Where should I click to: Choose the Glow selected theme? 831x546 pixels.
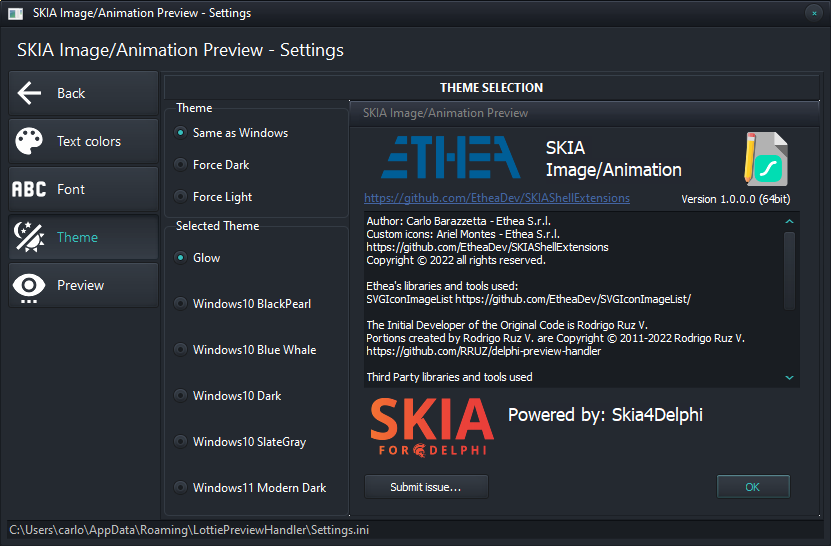pos(197,258)
